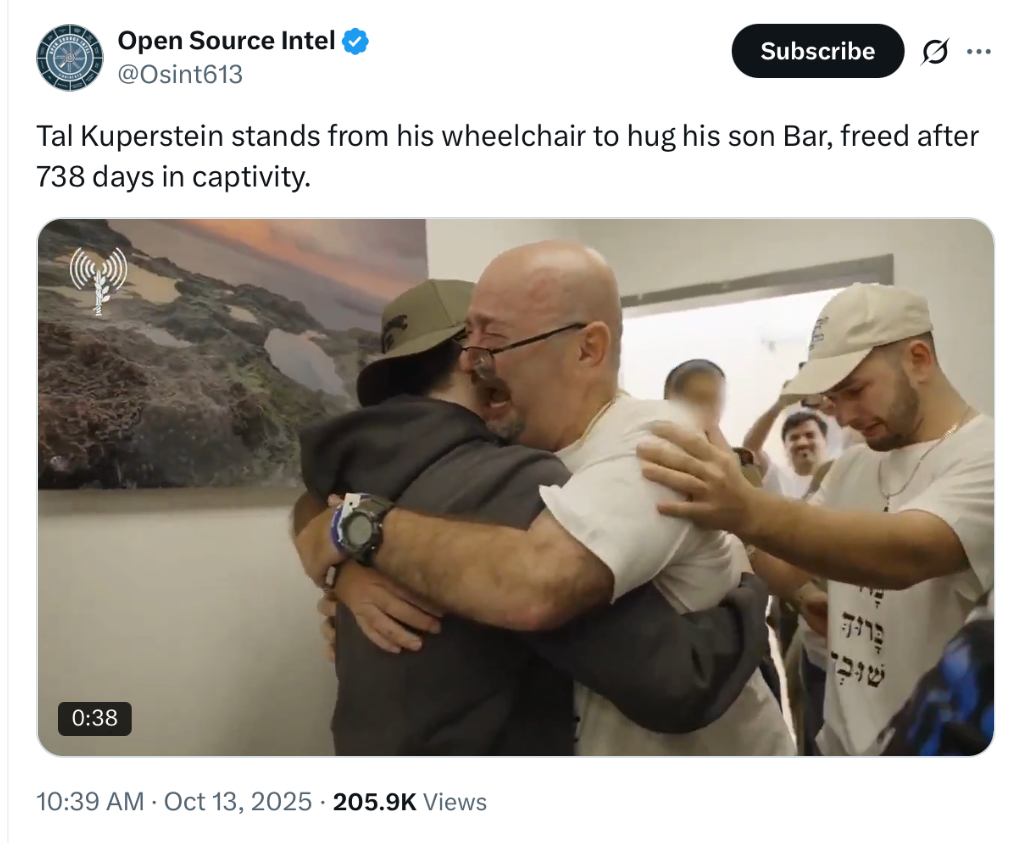Click the broadcast watermark logo on video

point(98,279)
